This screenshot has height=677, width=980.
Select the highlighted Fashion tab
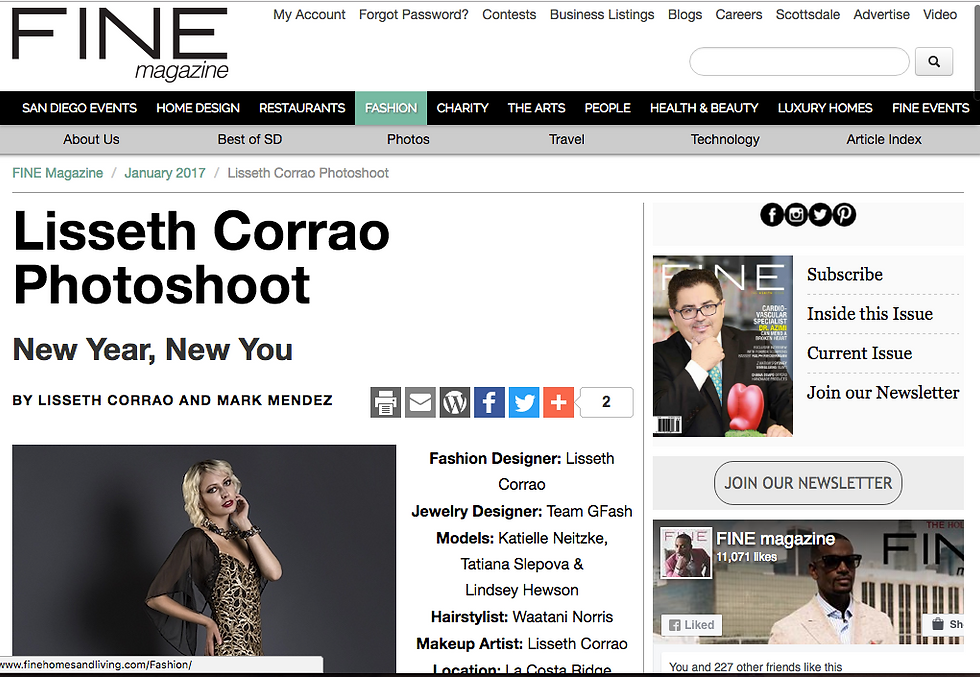point(391,108)
